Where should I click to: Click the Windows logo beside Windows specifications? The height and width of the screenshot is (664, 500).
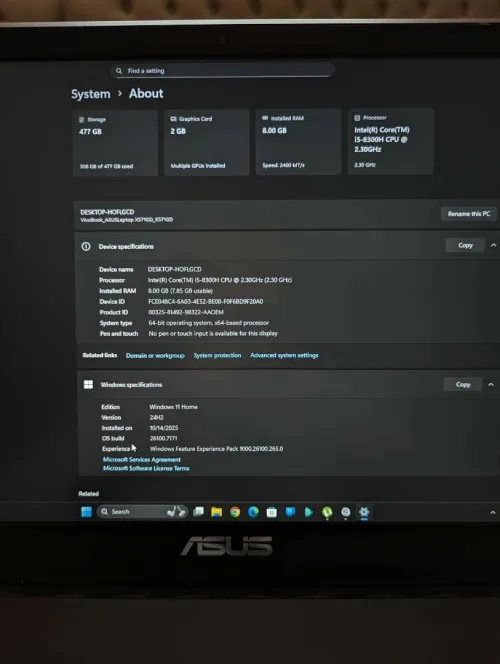(x=88, y=385)
